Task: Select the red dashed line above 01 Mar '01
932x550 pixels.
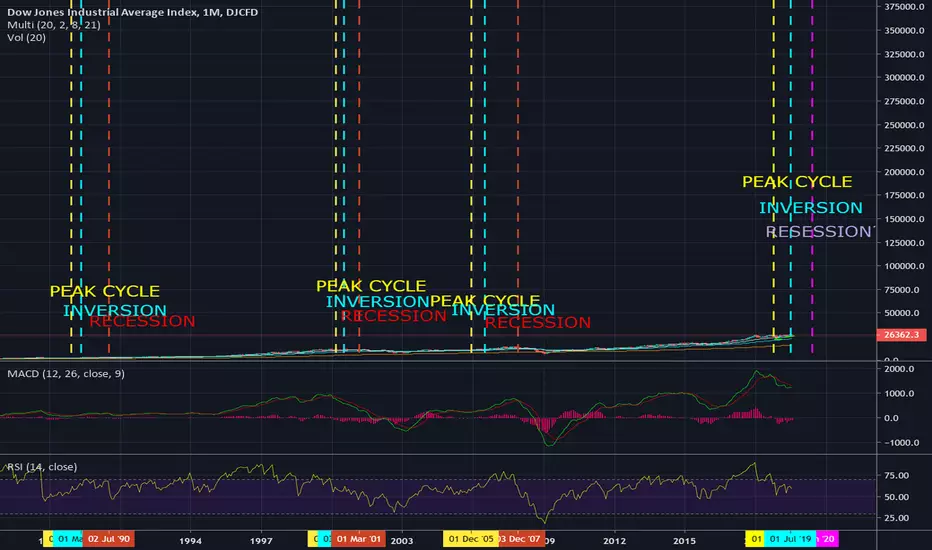Action: pos(359,177)
